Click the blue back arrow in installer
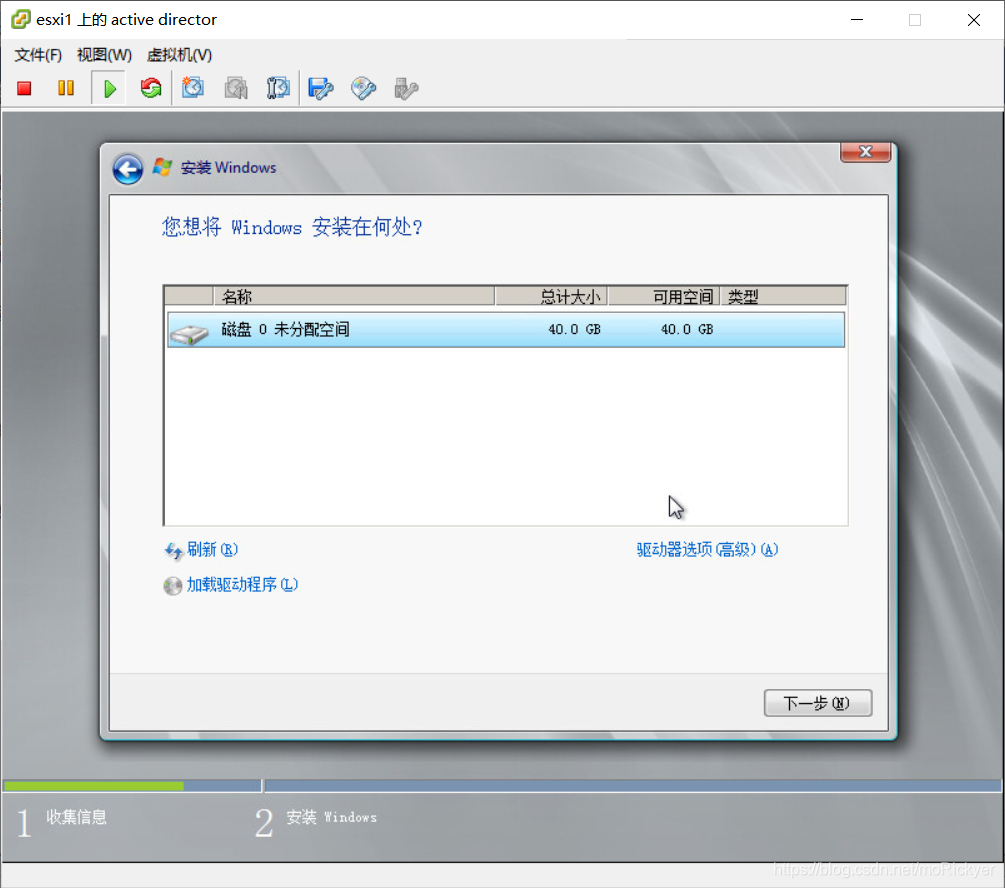Image resolution: width=1005 pixels, height=888 pixels. (x=128, y=169)
